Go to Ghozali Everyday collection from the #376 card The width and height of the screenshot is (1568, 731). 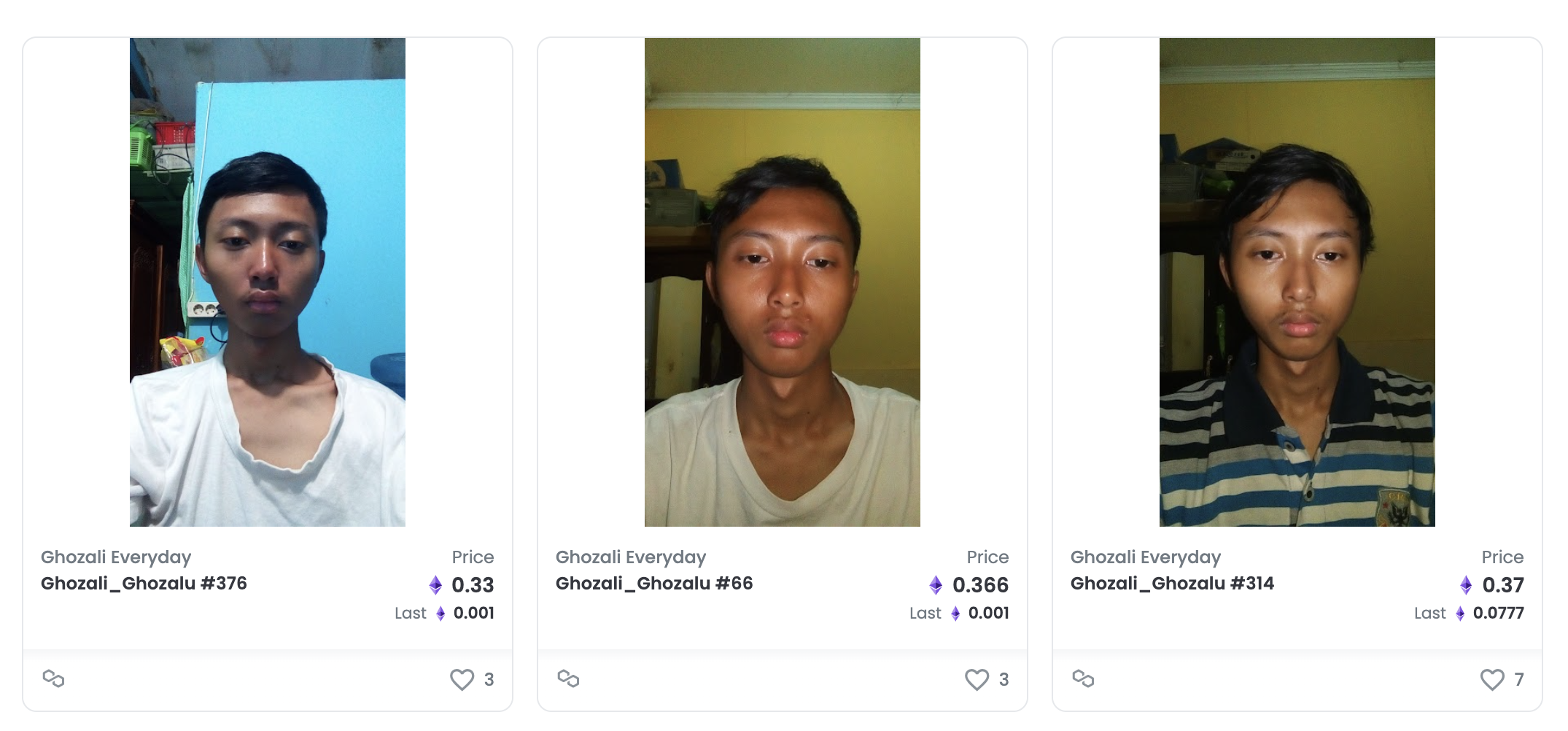(116, 557)
